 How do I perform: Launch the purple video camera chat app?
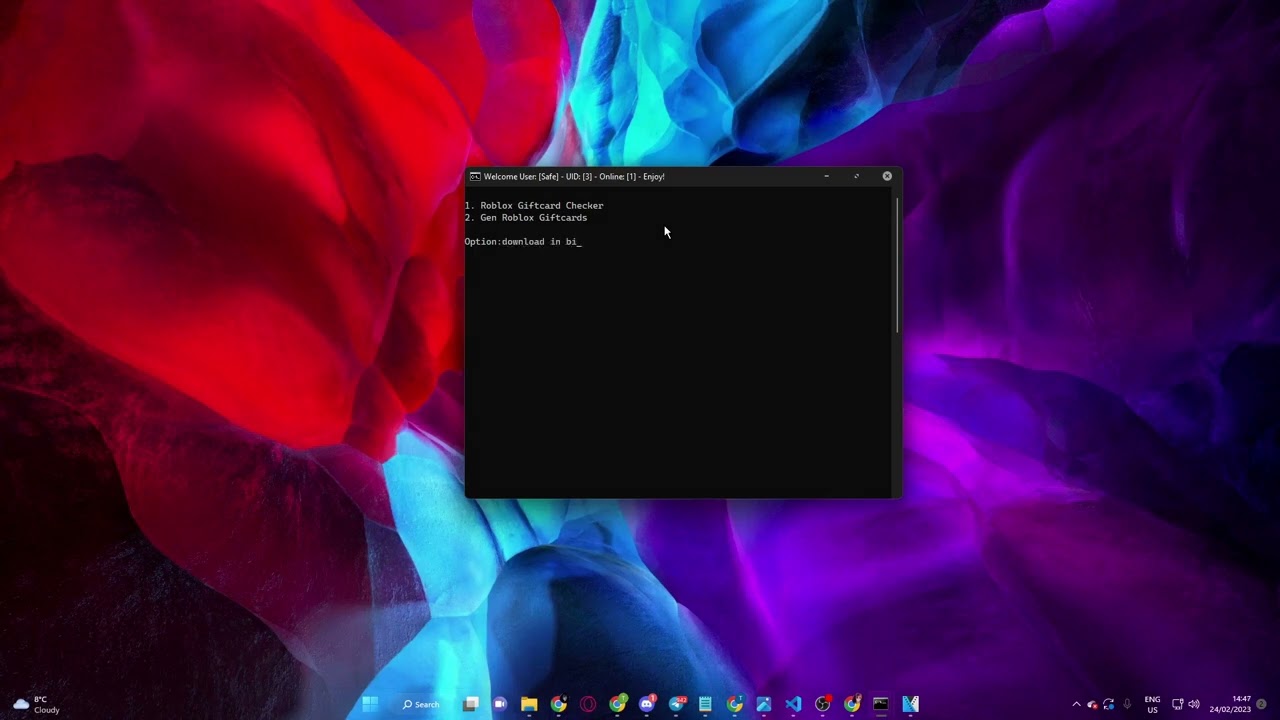point(500,704)
